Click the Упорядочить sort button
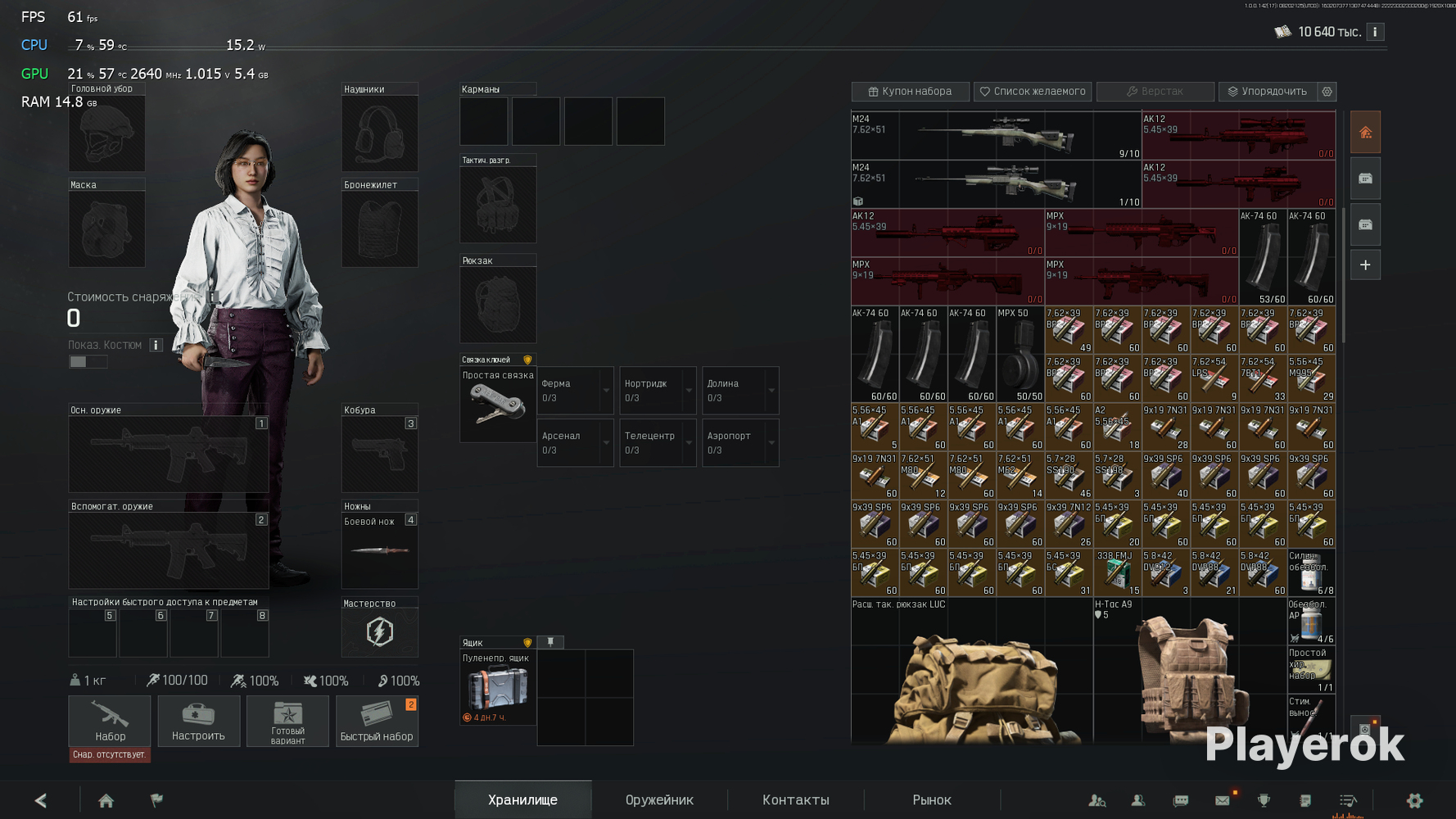This screenshot has height=819, width=1456. [1268, 92]
